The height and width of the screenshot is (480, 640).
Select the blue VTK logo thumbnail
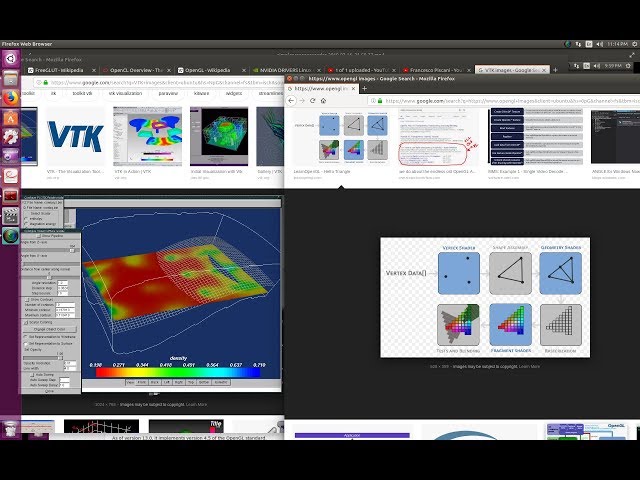tap(75, 136)
